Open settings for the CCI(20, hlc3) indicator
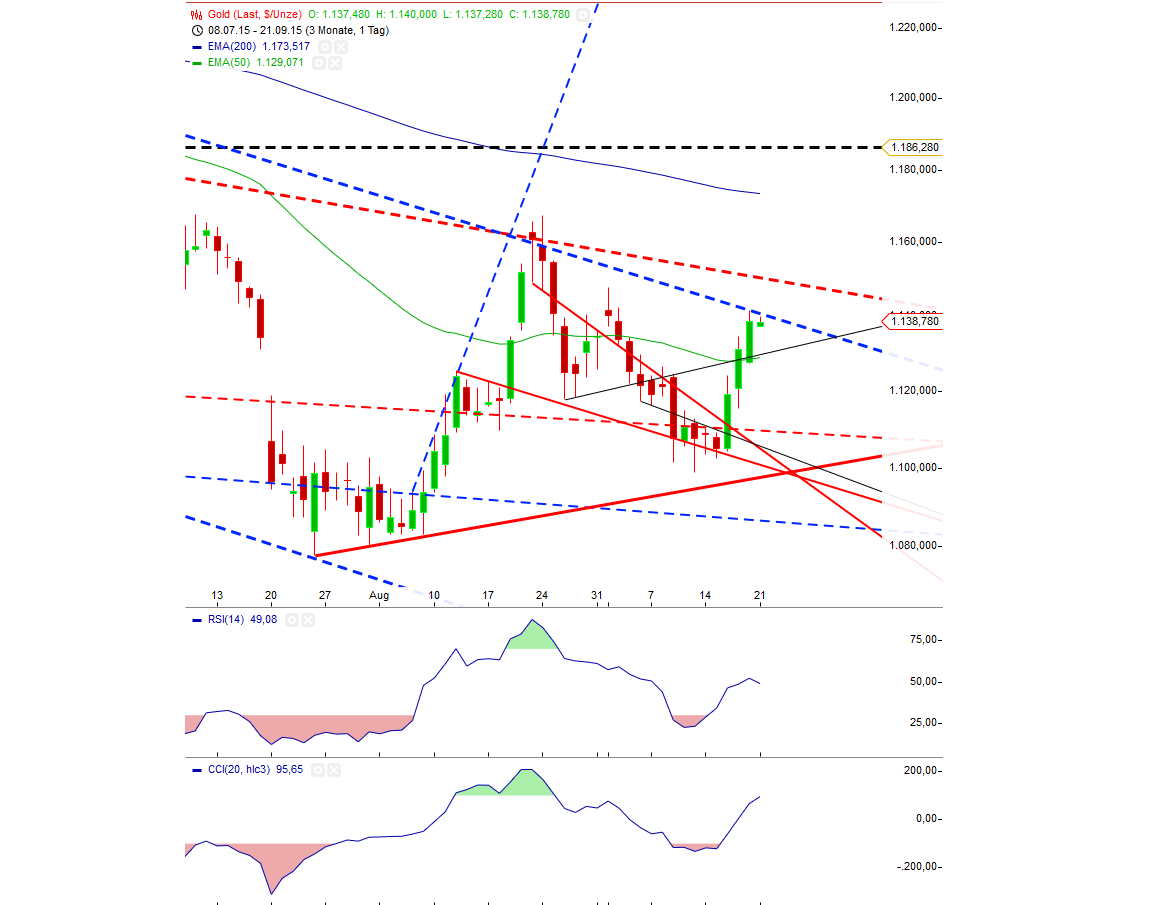The height and width of the screenshot is (905, 1152). click(x=319, y=770)
